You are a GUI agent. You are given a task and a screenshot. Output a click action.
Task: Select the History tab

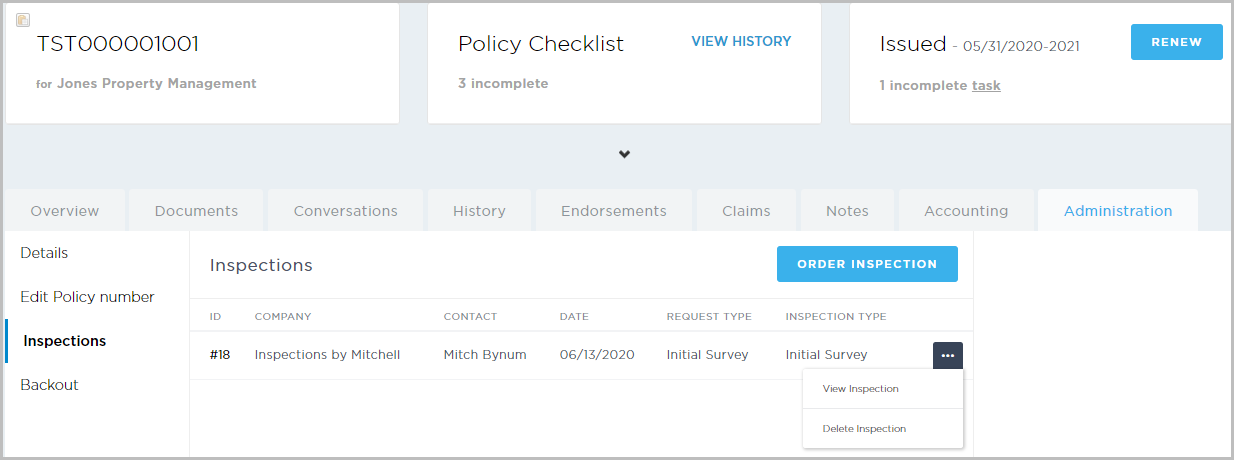(479, 211)
